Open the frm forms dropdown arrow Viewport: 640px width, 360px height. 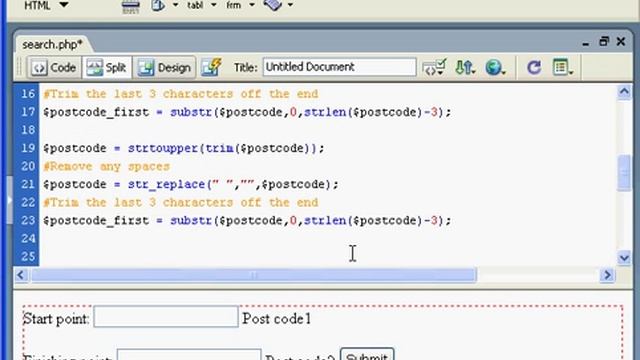[x=252, y=5]
